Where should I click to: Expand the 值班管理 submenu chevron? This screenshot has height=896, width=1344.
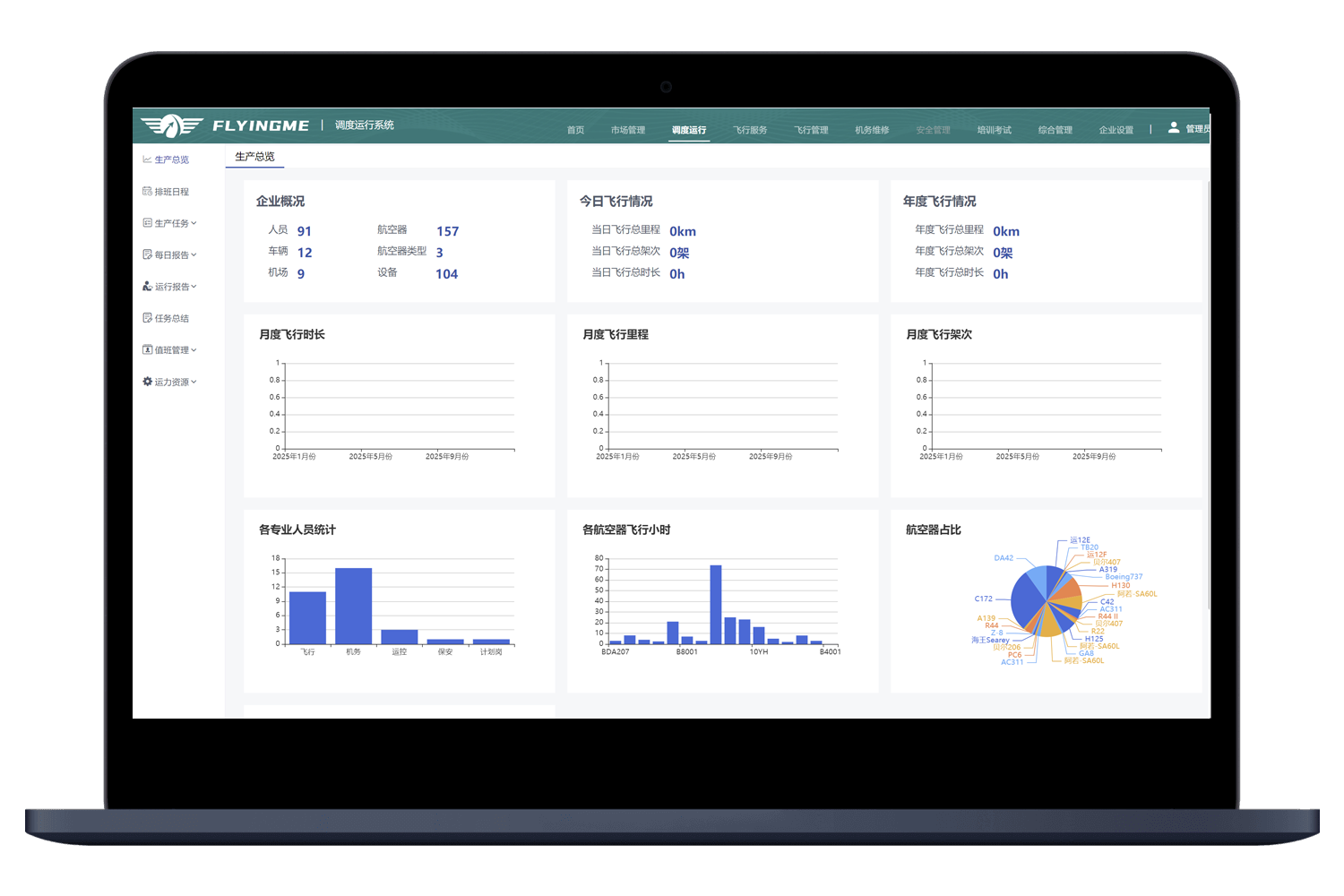click(194, 350)
